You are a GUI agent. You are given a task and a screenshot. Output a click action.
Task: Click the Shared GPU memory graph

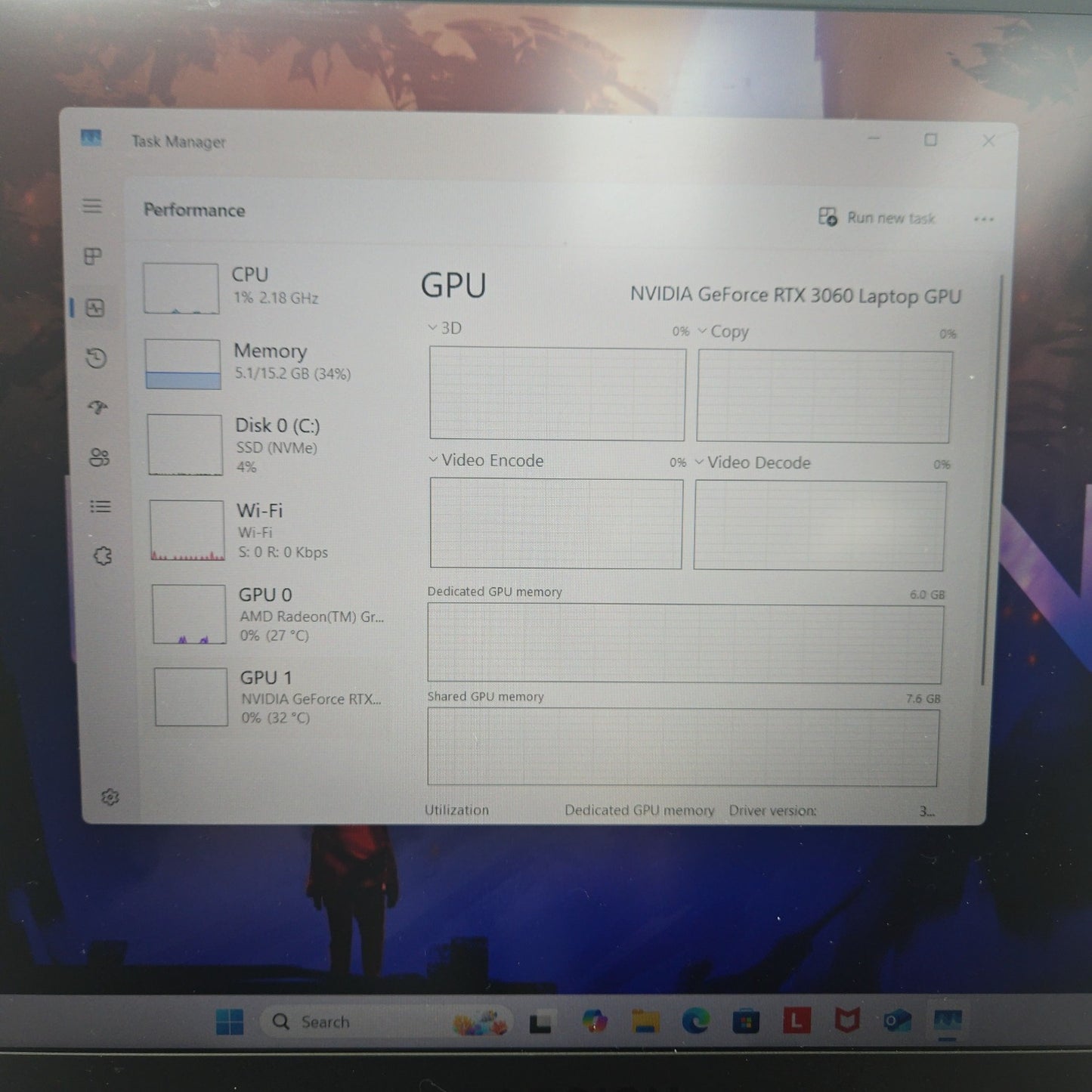(x=682, y=747)
